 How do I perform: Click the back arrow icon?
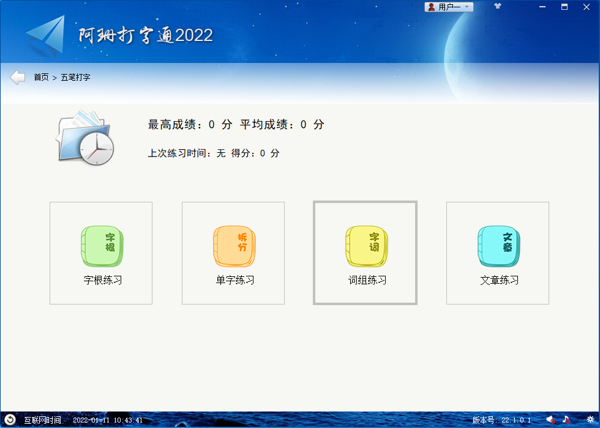click(18, 77)
